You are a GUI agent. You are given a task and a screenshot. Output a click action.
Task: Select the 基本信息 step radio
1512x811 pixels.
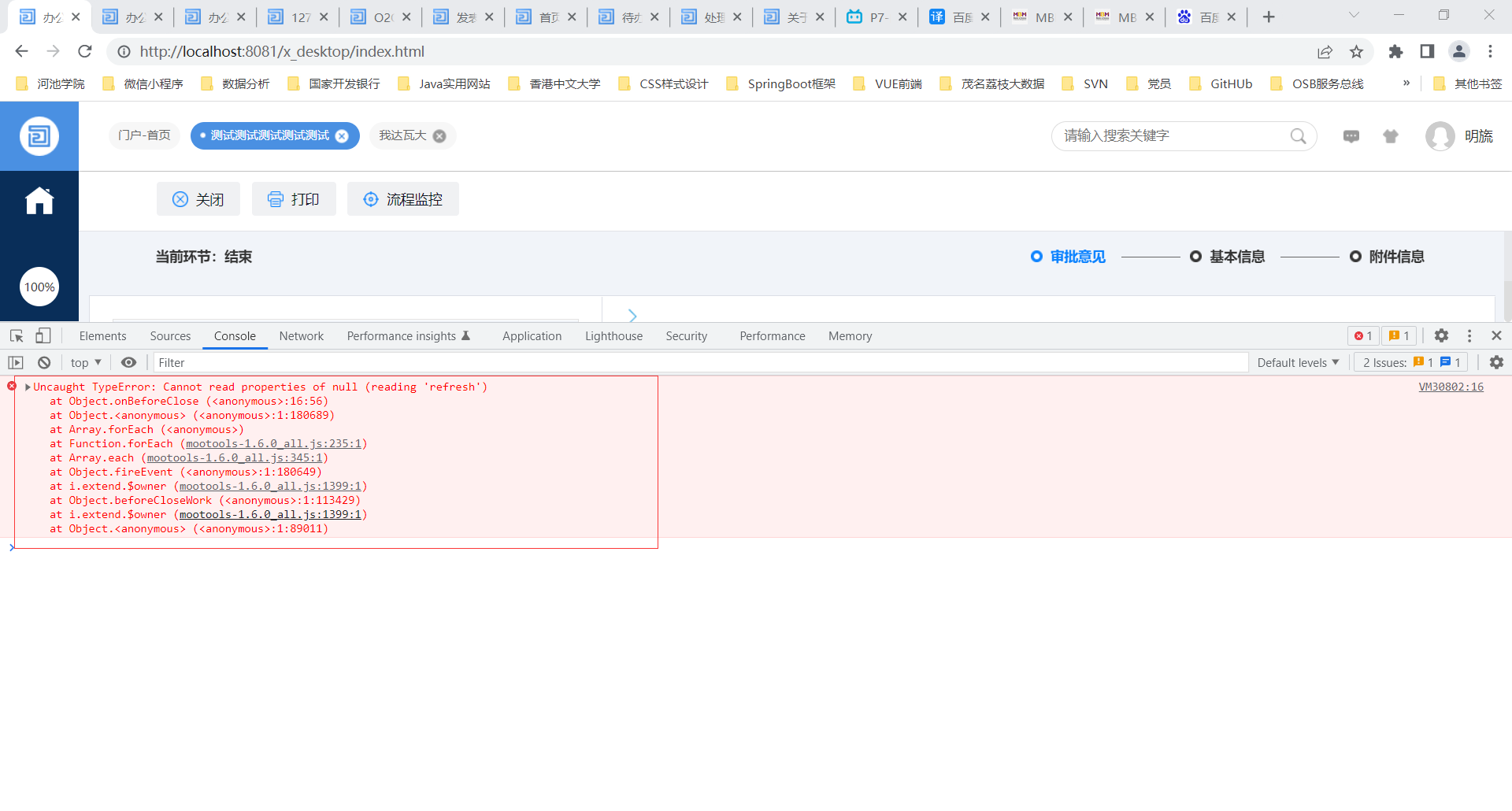click(x=1195, y=257)
